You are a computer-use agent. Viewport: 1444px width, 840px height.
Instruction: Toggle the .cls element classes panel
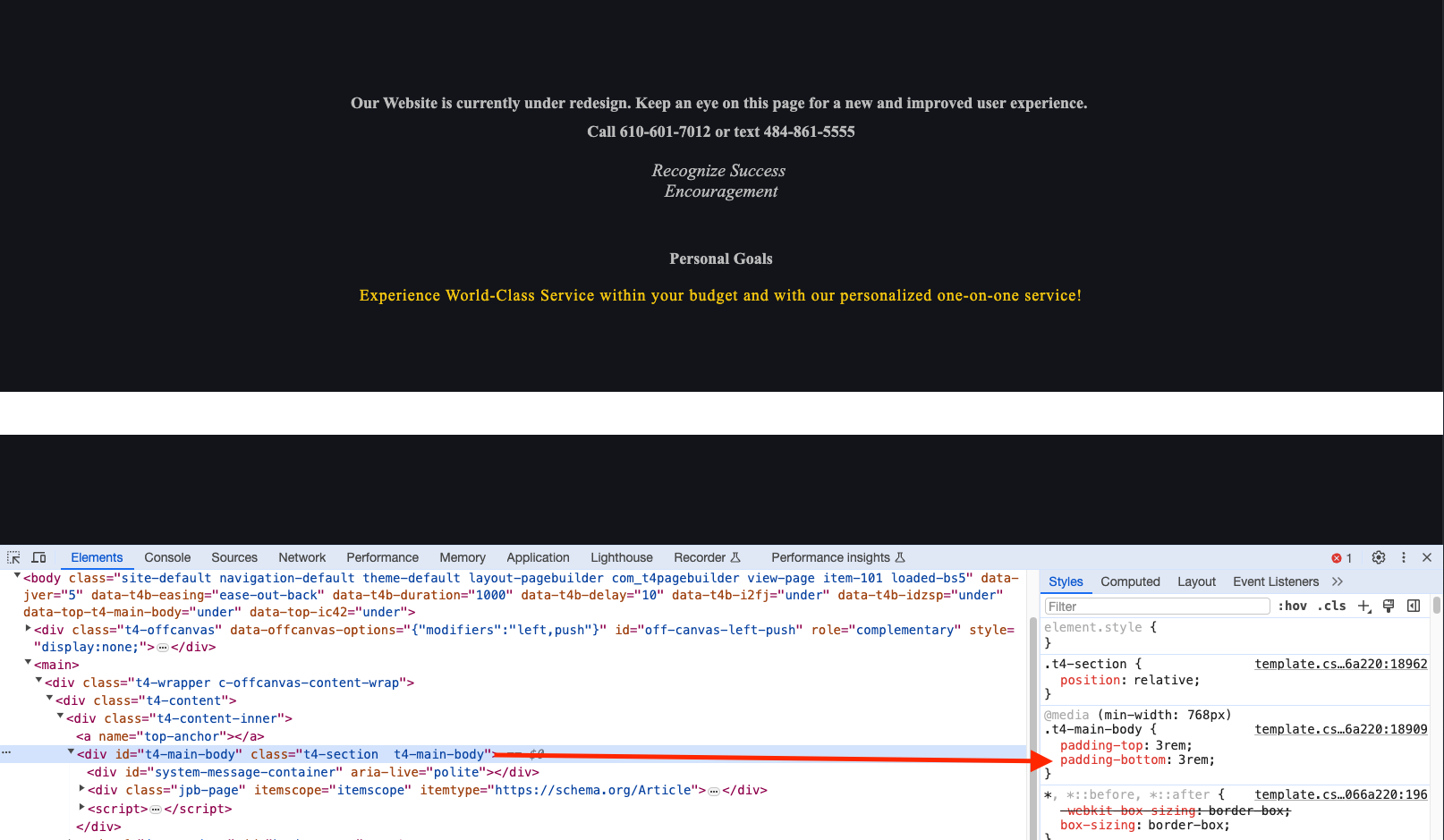(1331, 606)
